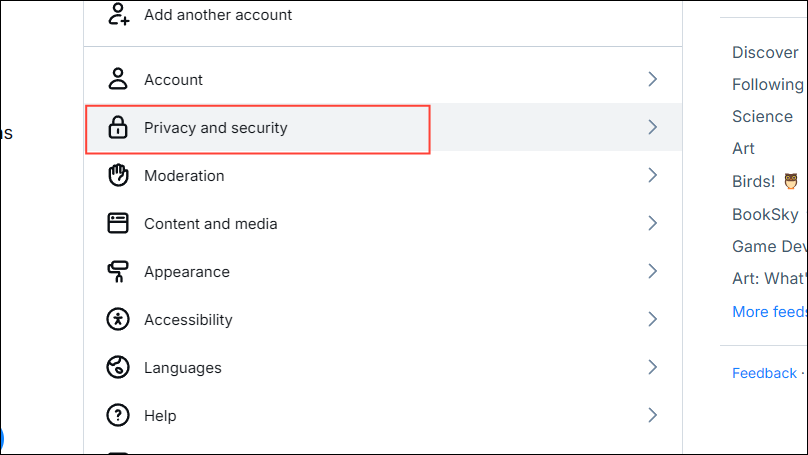Click the More feeds link
Screen dimensions: 808x455
point(768,311)
